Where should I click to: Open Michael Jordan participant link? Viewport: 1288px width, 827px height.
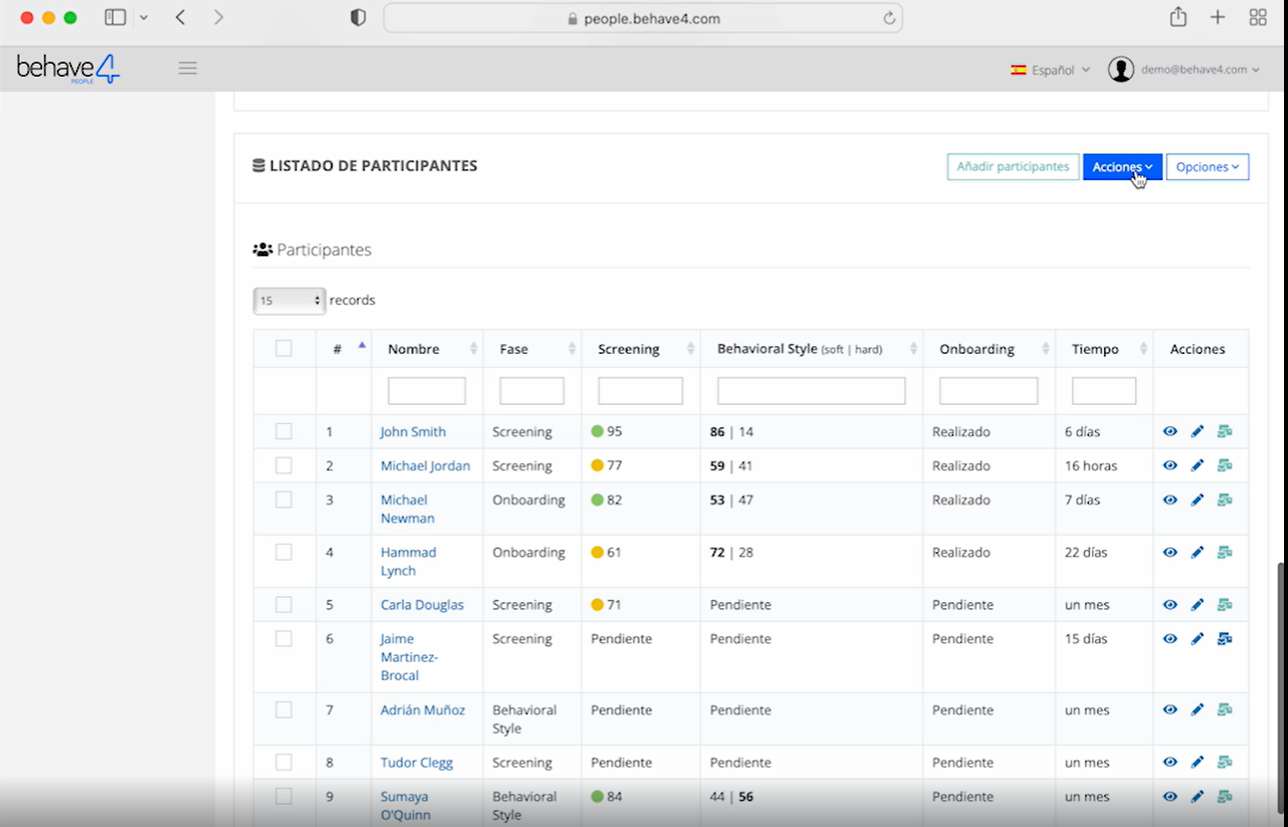(425, 466)
